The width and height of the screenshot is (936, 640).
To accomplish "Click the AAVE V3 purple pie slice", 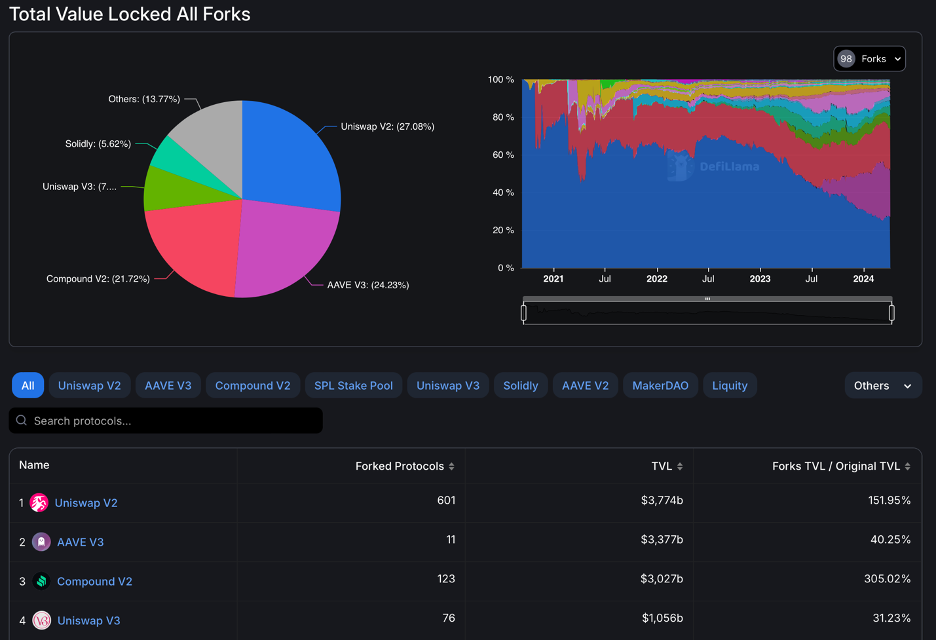I will pos(281,245).
